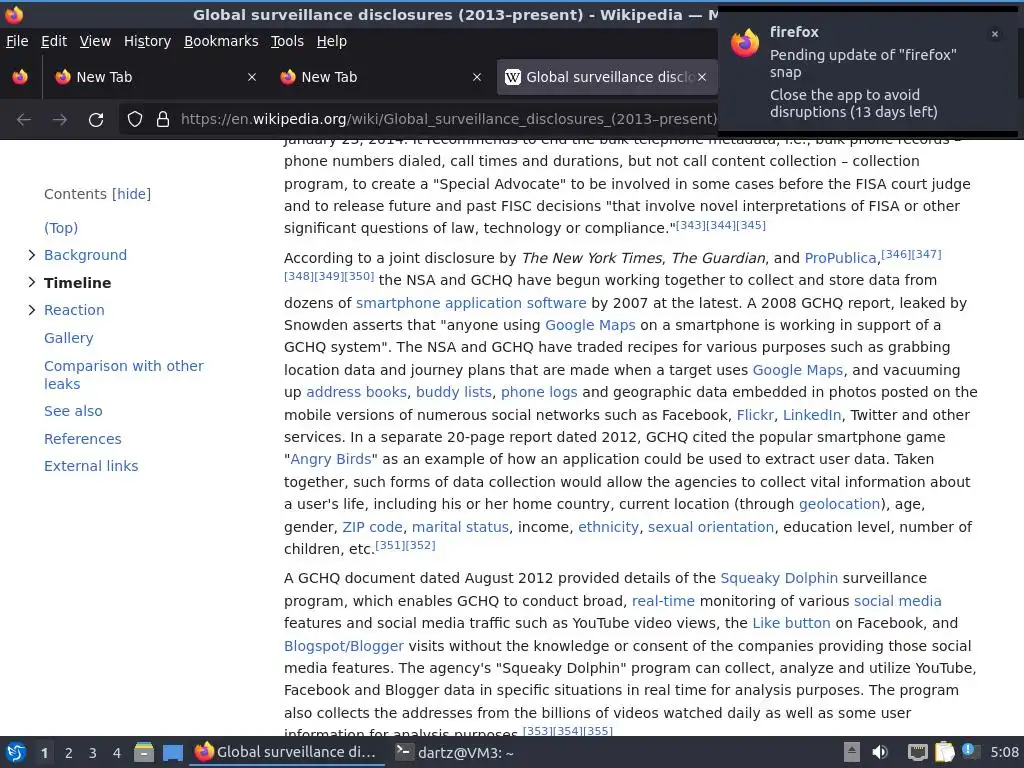Open the History menu

click(x=148, y=41)
